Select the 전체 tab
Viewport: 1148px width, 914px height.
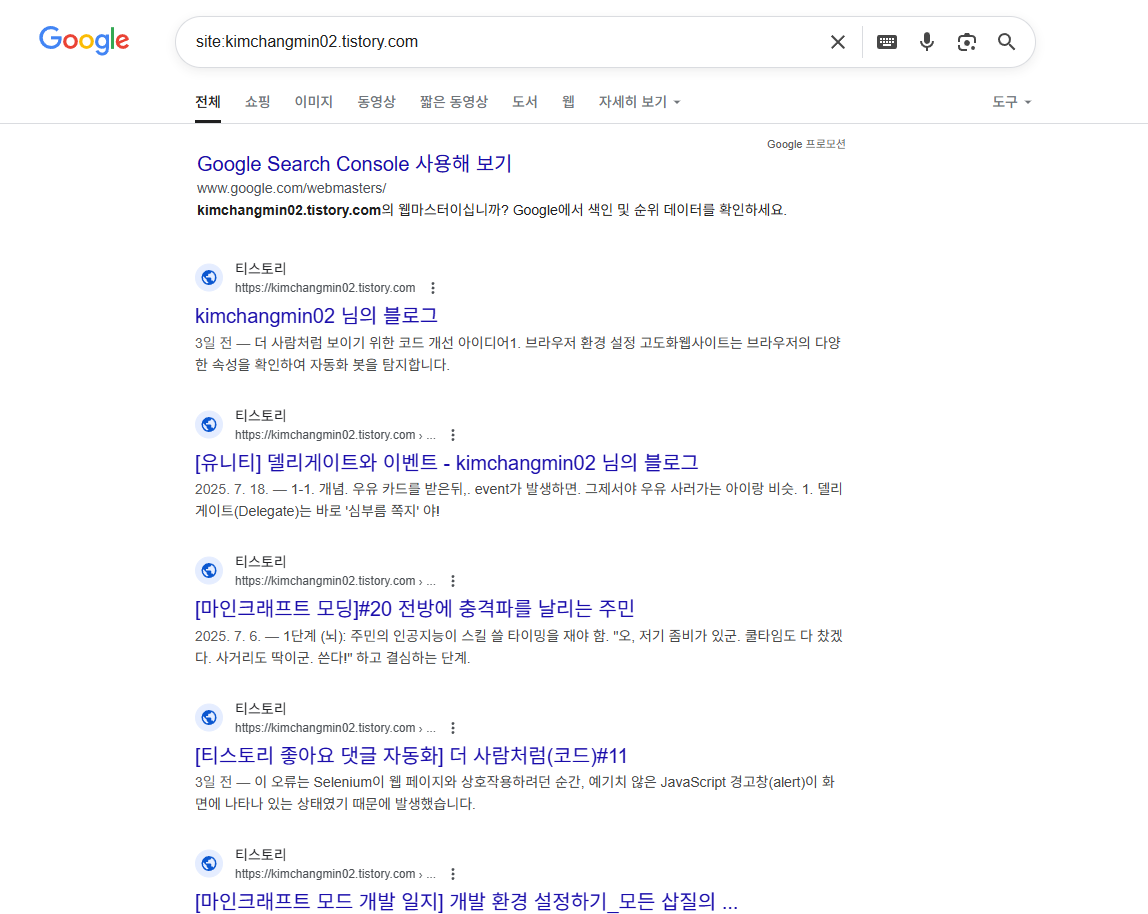pos(208,102)
